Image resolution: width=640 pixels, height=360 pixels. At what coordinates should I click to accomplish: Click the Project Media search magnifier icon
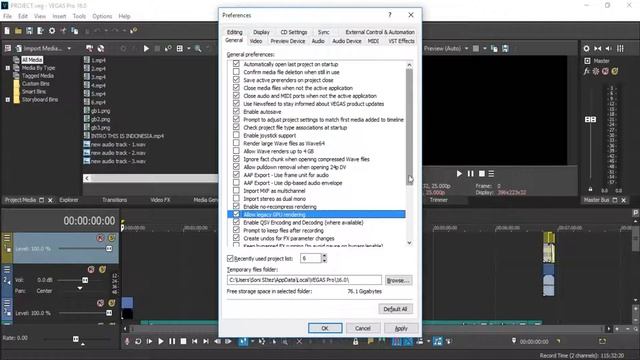point(198,49)
